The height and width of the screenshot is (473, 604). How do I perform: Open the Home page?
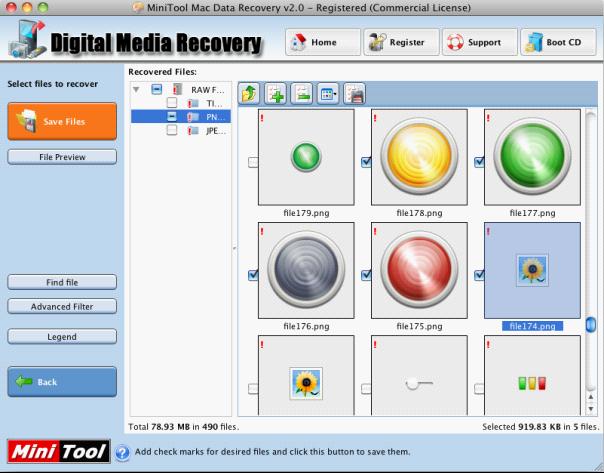323,42
